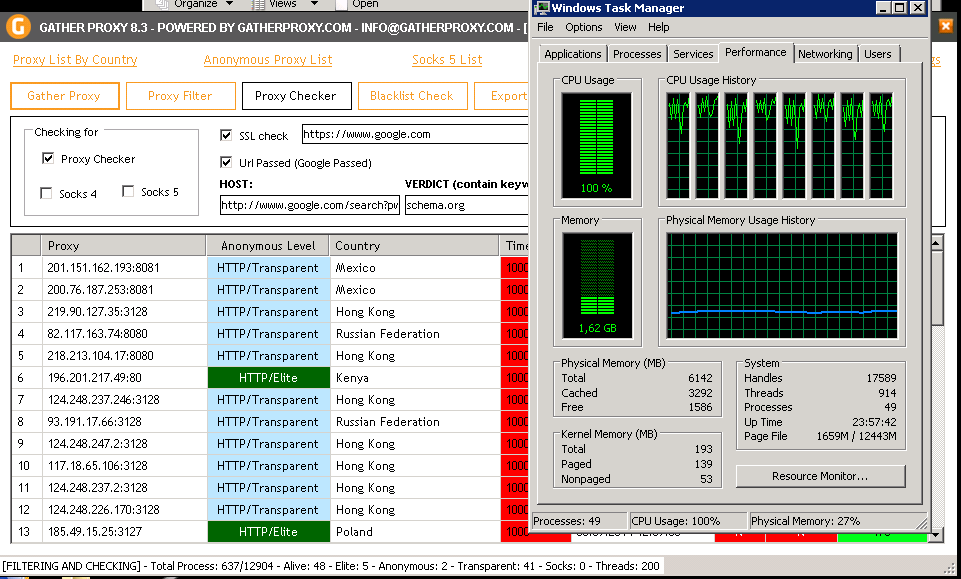Follow the Anonymous Proxy List link
Viewport: 961px width, 579px height.
268,59
